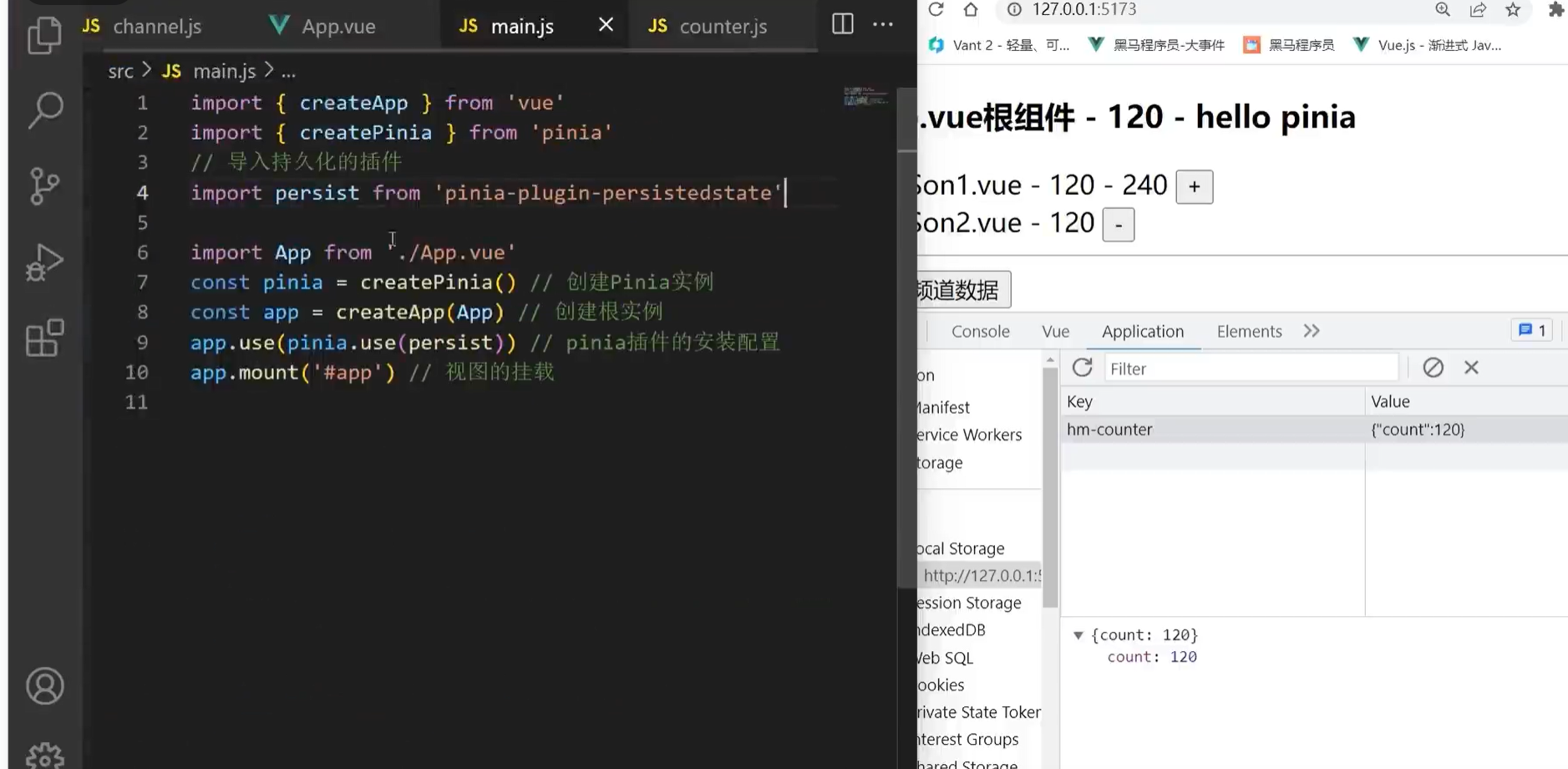The width and height of the screenshot is (1568, 769).
Task: Open the Source Control panel
Action: pyautogui.click(x=44, y=186)
